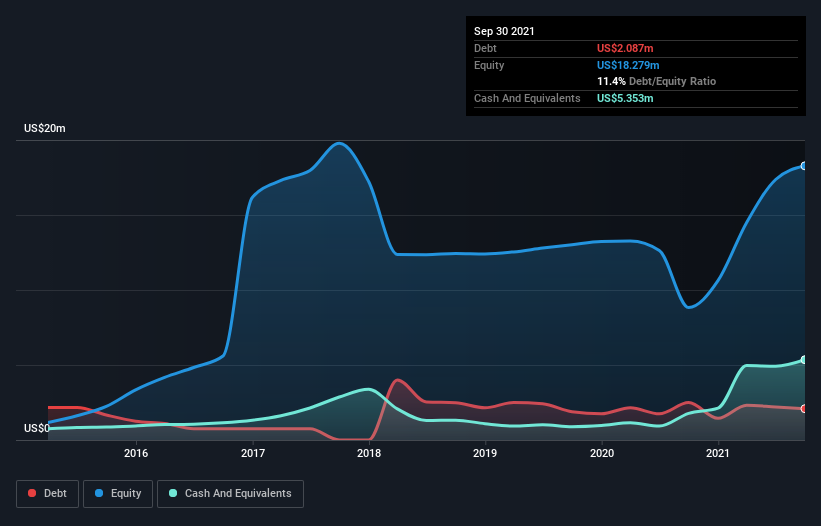821x526 pixels.
Task: Click the US$5.353m cash value
Action: point(625,98)
